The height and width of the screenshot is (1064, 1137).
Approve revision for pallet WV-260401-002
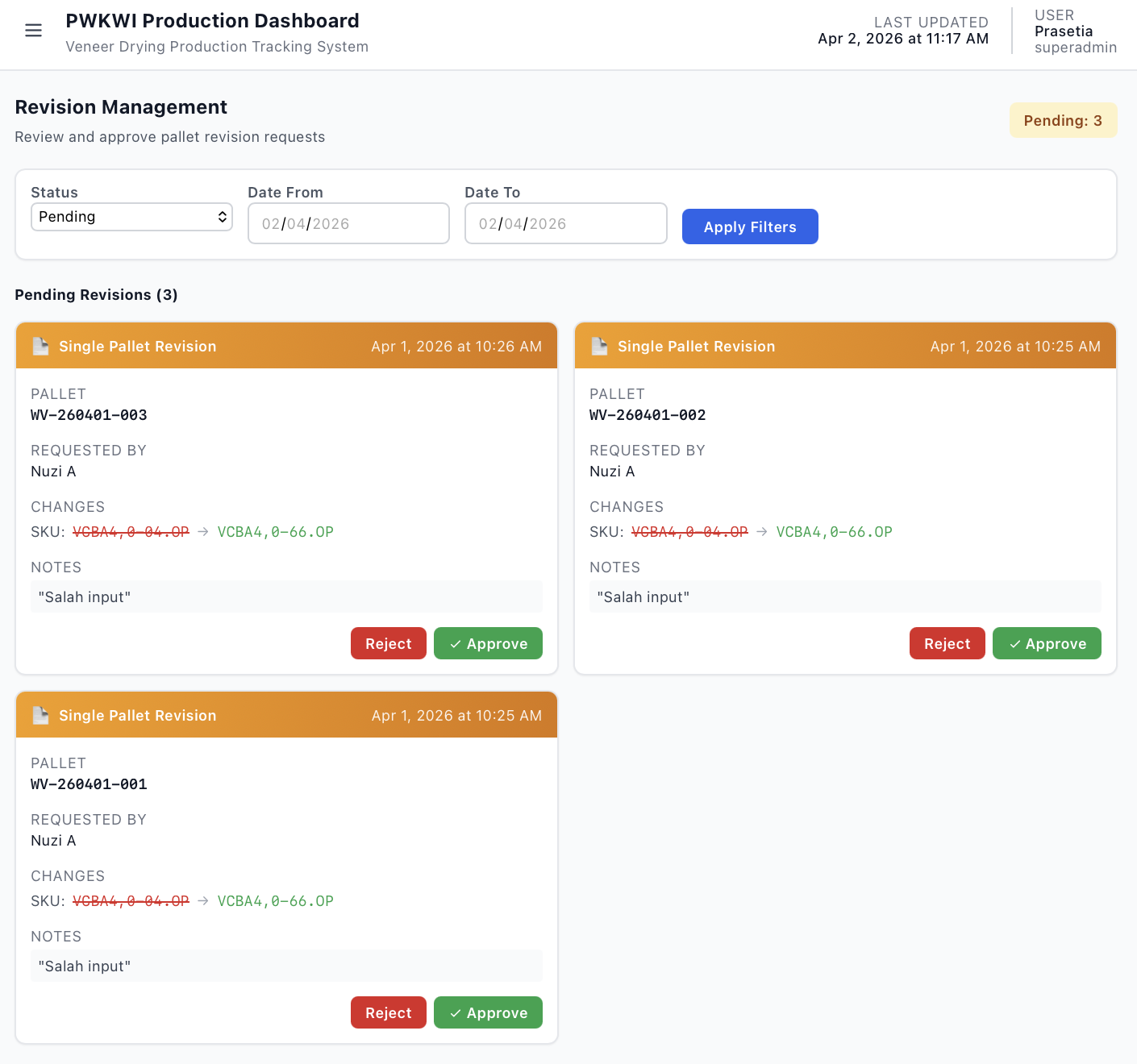[1046, 643]
